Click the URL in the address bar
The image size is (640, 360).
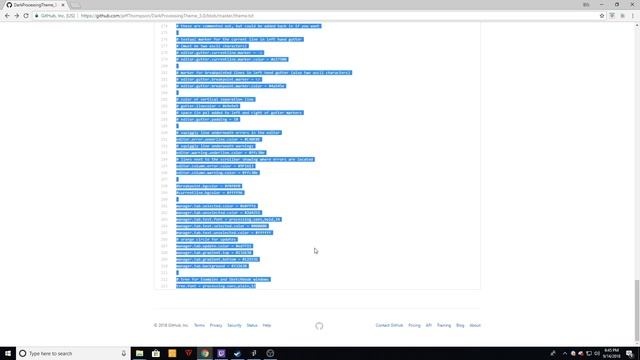[167, 16]
